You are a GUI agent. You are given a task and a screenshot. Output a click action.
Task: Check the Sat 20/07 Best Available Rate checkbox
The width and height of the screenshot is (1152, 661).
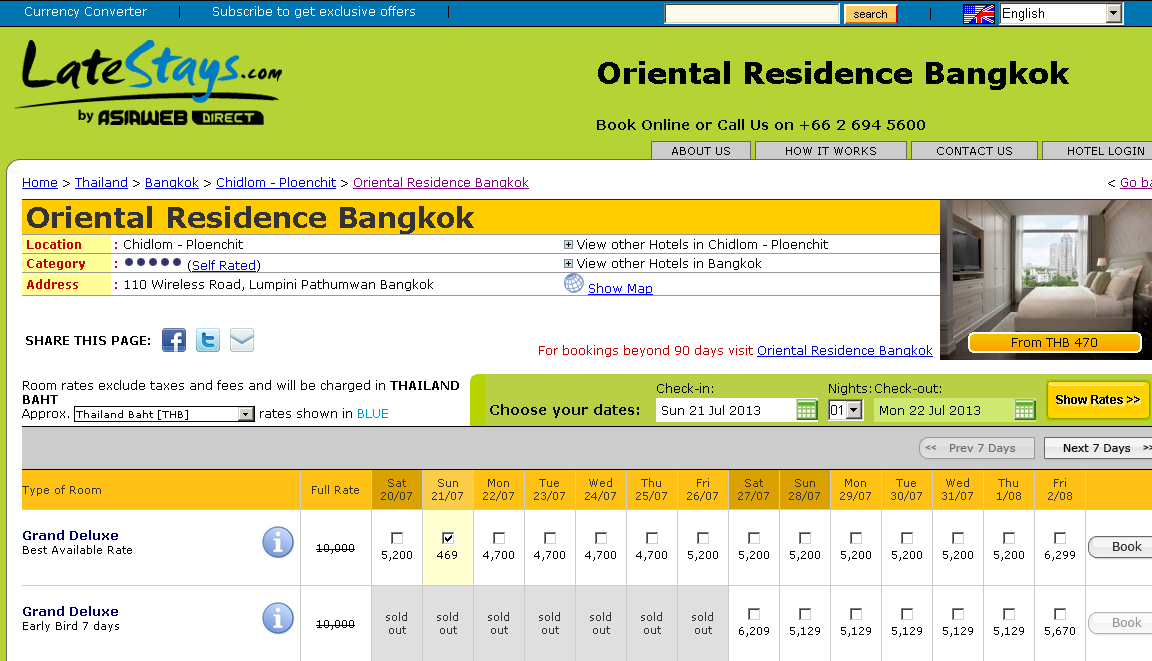(397, 538)
